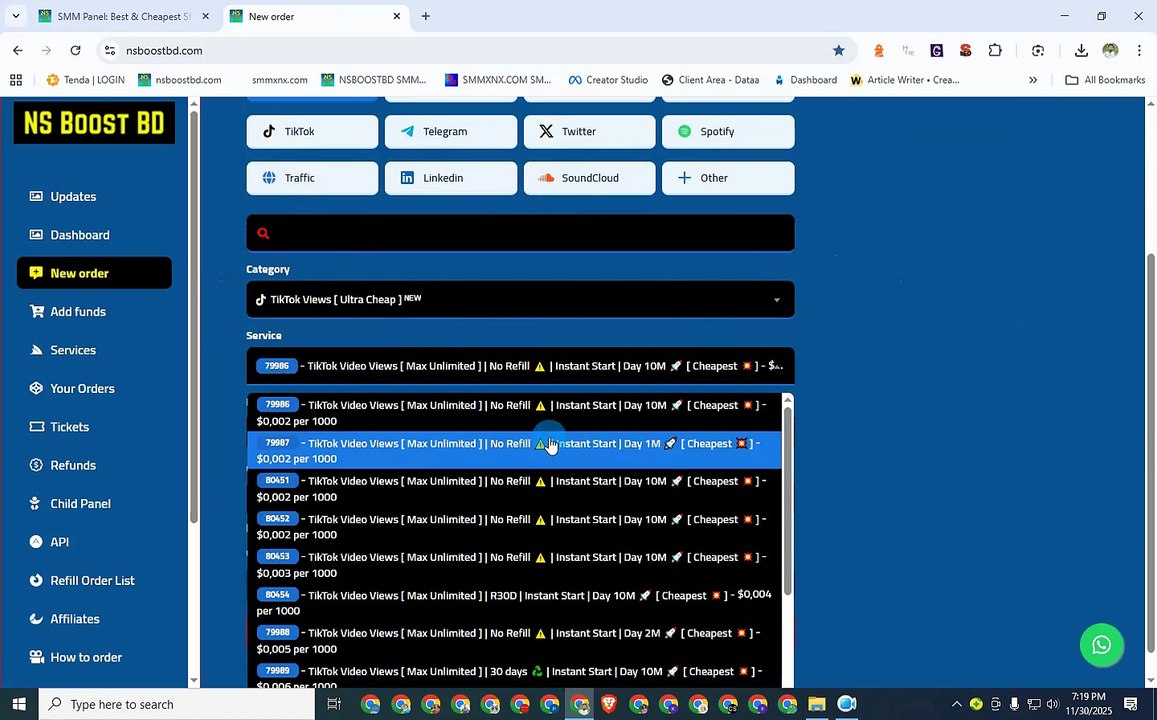The image size is (1157, 720).
Task: Click the Child Panel icon
Action: [36, 503]
